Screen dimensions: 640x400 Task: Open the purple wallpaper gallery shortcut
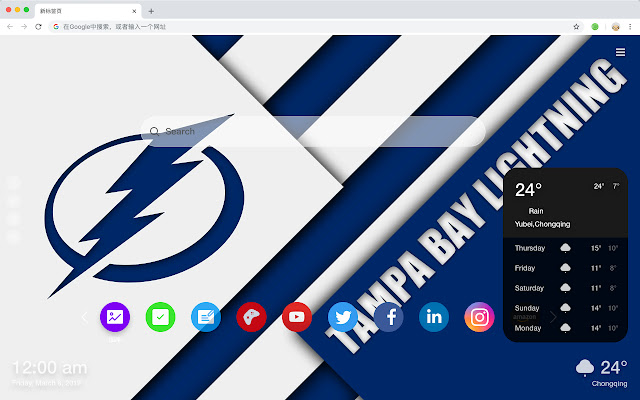pos(115,317)
